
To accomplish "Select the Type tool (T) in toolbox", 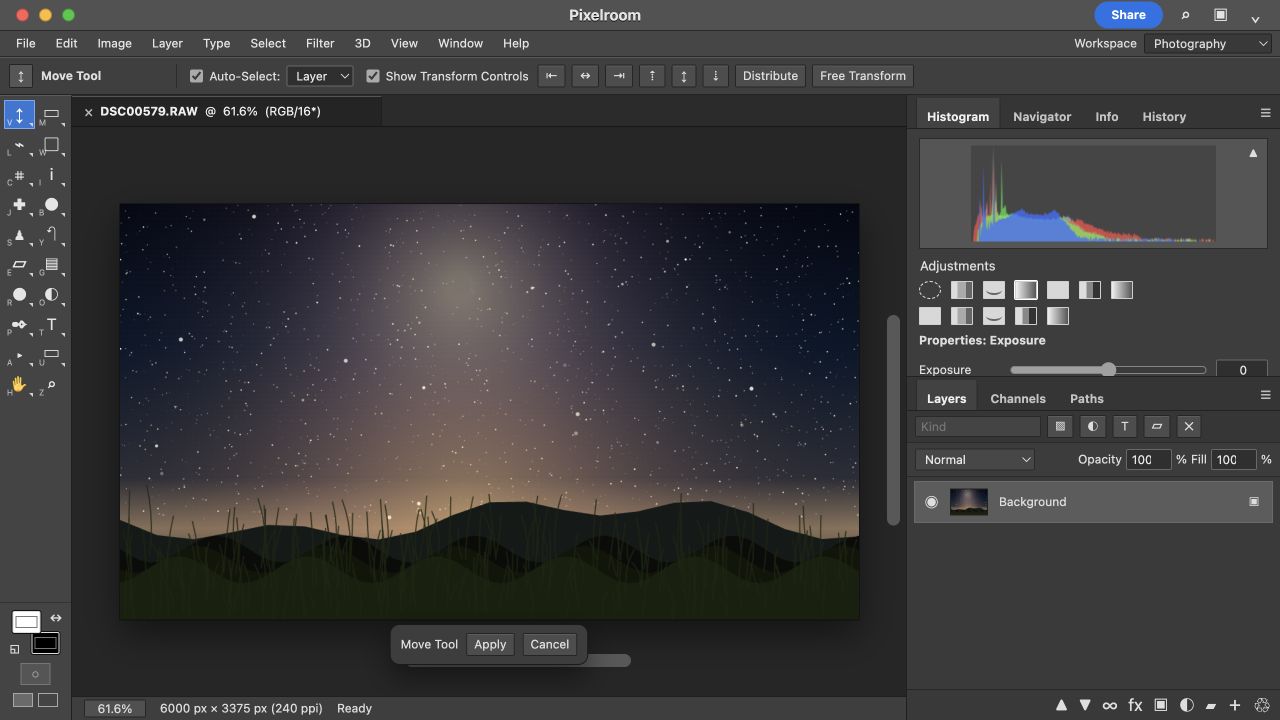I will click(x=51, y=326).
